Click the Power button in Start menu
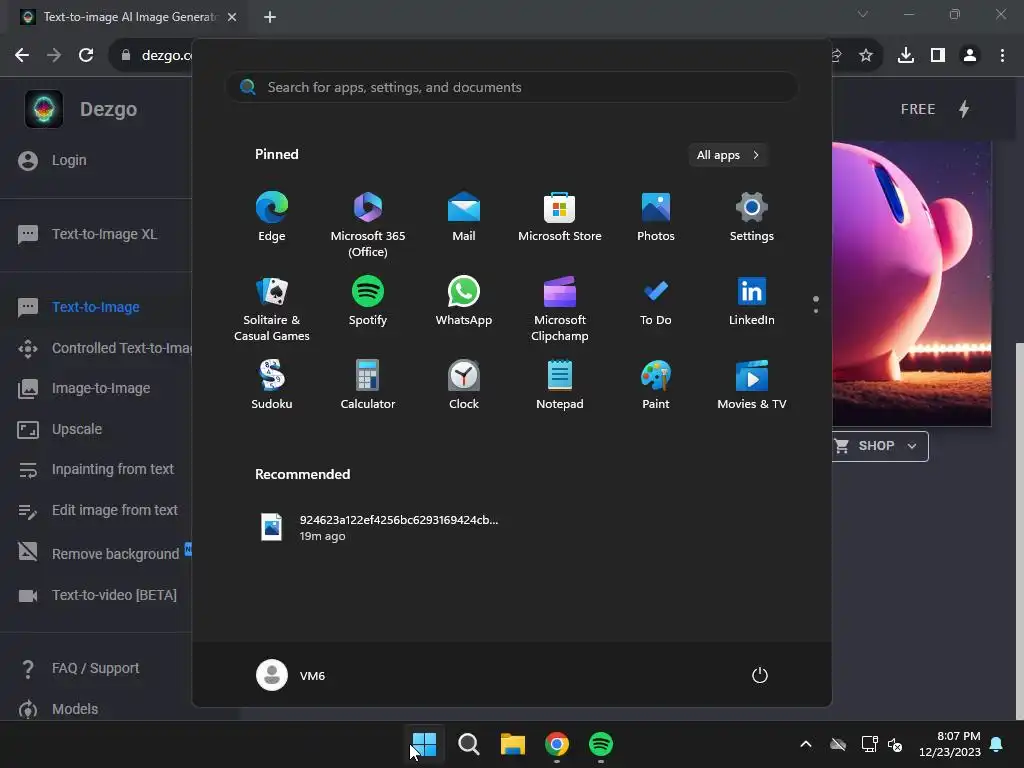 (760, 675)
